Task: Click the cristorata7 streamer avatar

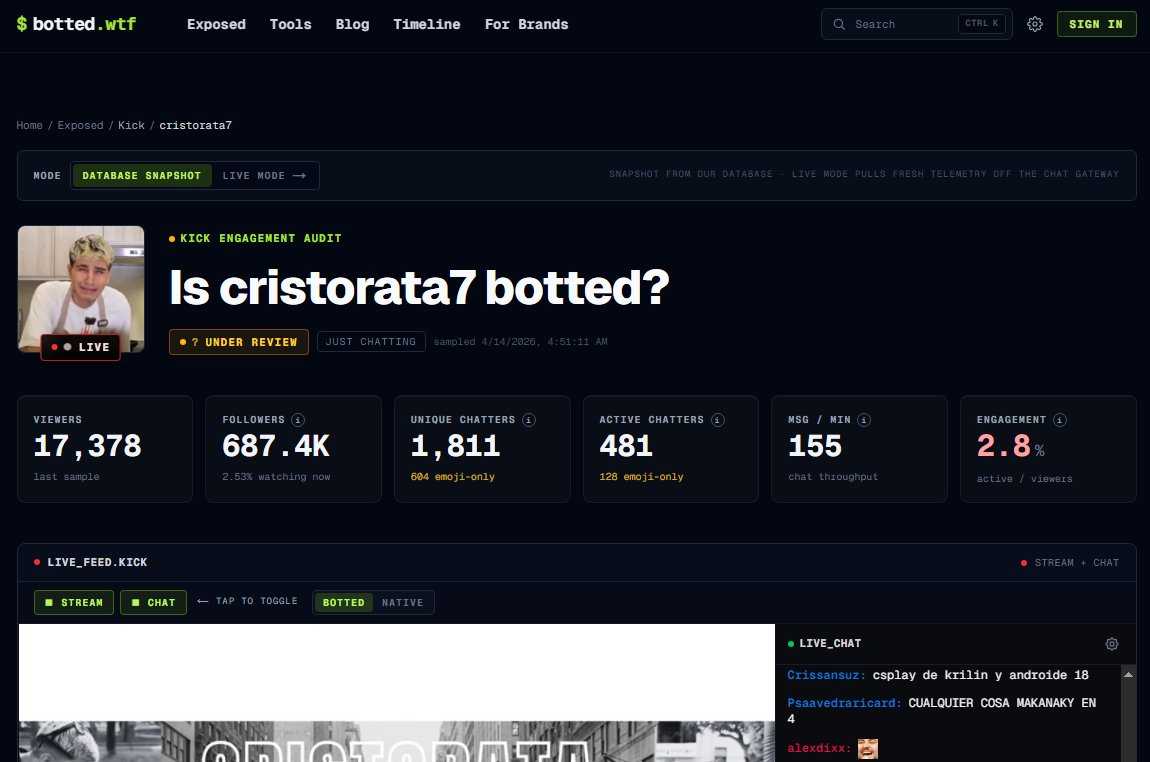Action: point(81,289)
